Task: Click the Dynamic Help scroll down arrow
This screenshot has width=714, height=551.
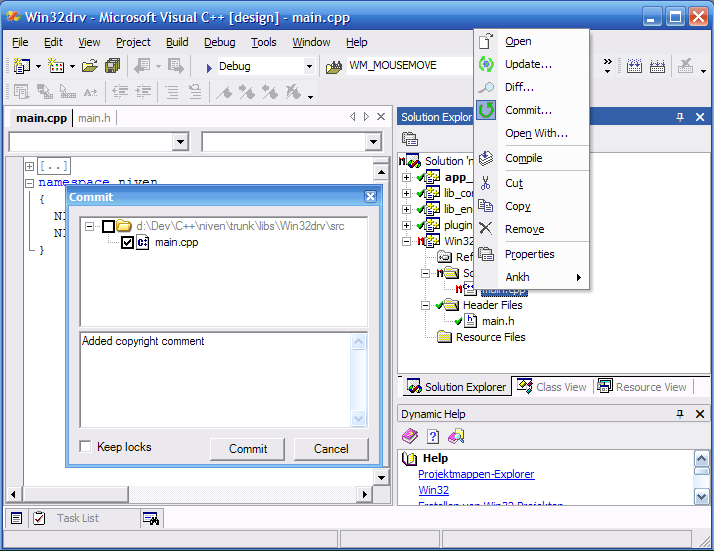Action: coord(701,496)
